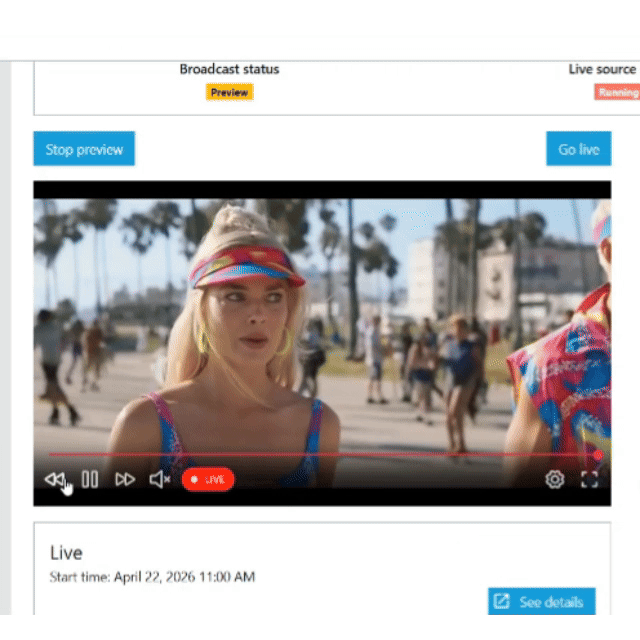Fast-forward with the double-right arrows icon

(x=125, y=479)
